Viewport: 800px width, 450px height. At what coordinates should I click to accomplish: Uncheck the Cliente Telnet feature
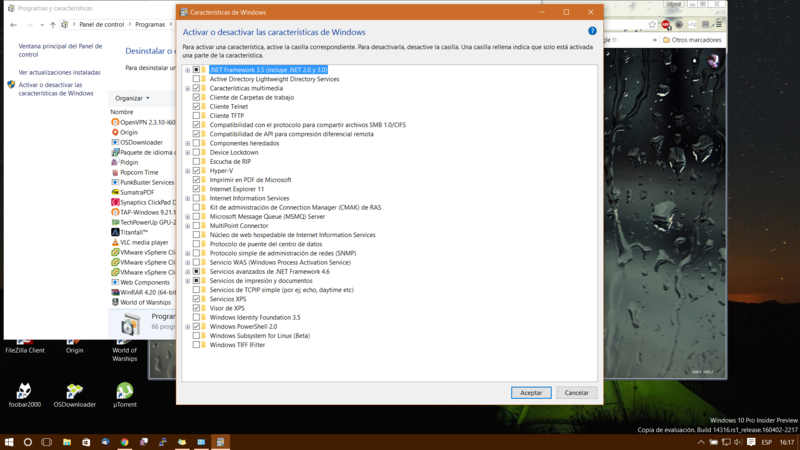coord(196,106)
